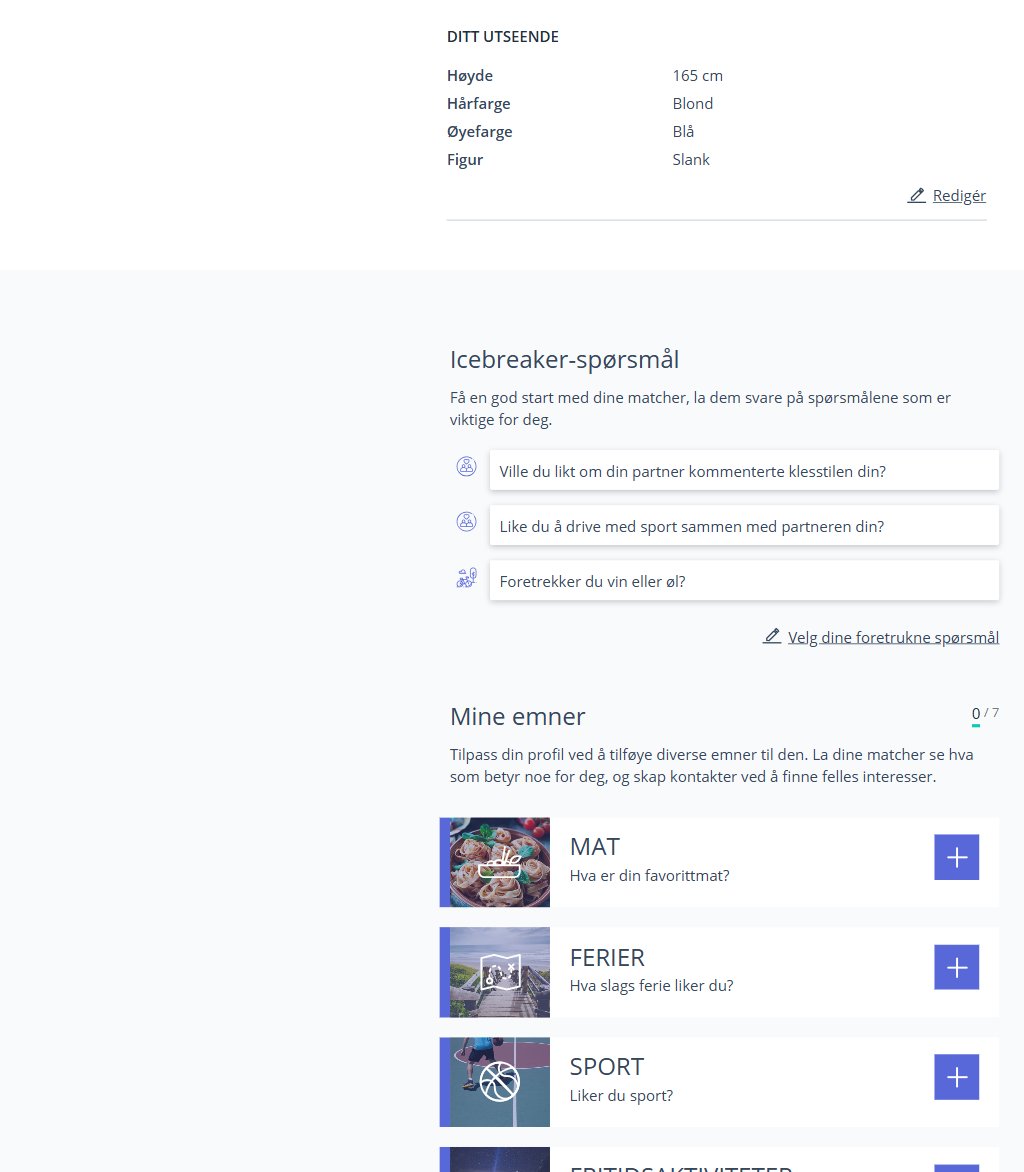
Task: Click the plus icon for MAT topic
Action: click(956, 857)
